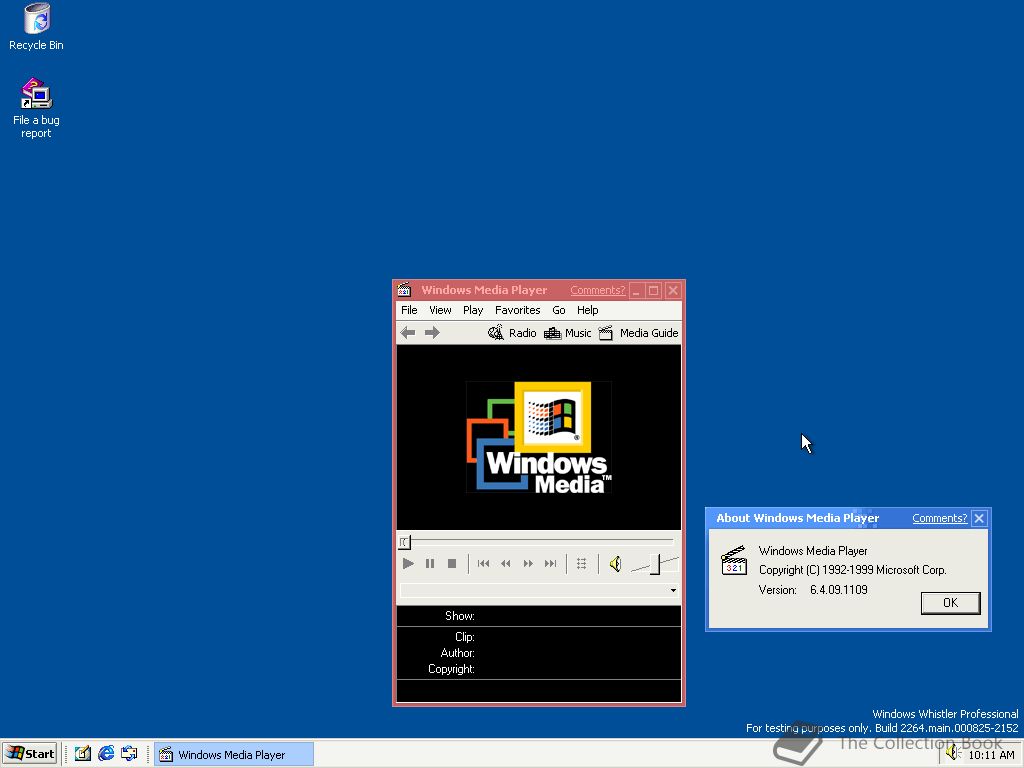Expand the playlist dropdown below controls
Image resolution: width=1024 pixels, height=768 pixels.
click(673, 590)
